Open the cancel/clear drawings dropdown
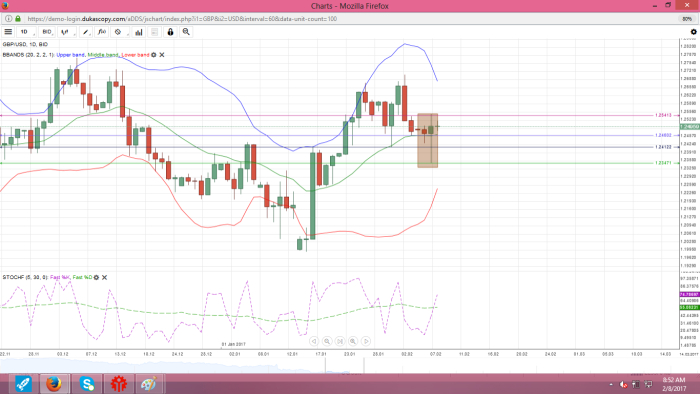This screenshot has width=700, height=394. tap(120, 32)
